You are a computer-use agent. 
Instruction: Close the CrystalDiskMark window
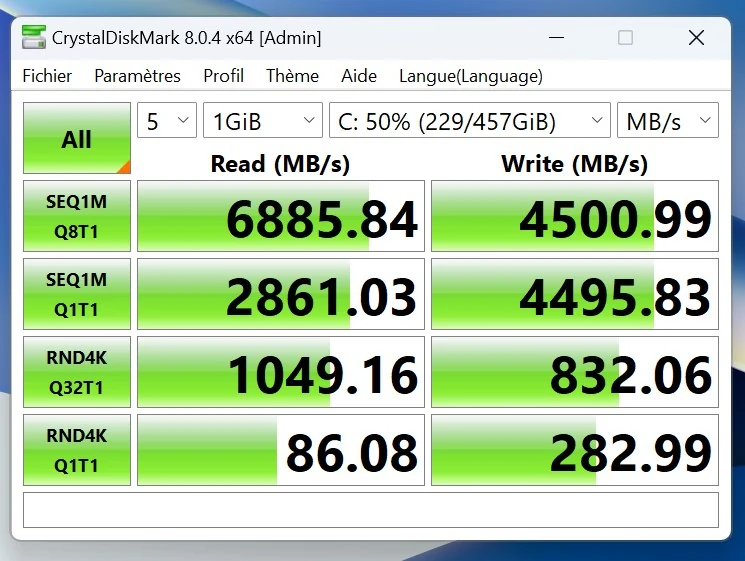(x=696, y=38)
